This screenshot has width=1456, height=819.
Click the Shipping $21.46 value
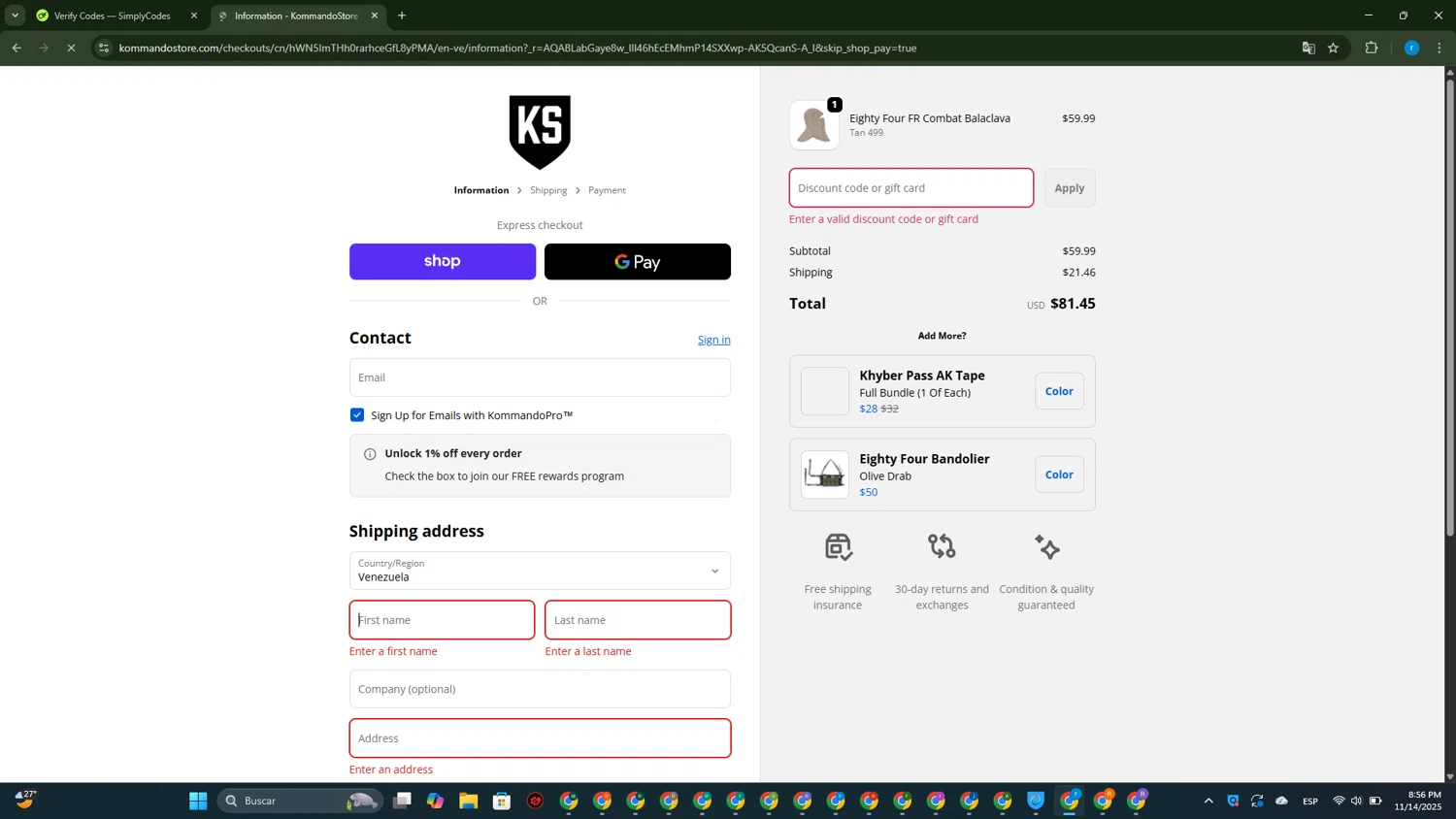1078,273
